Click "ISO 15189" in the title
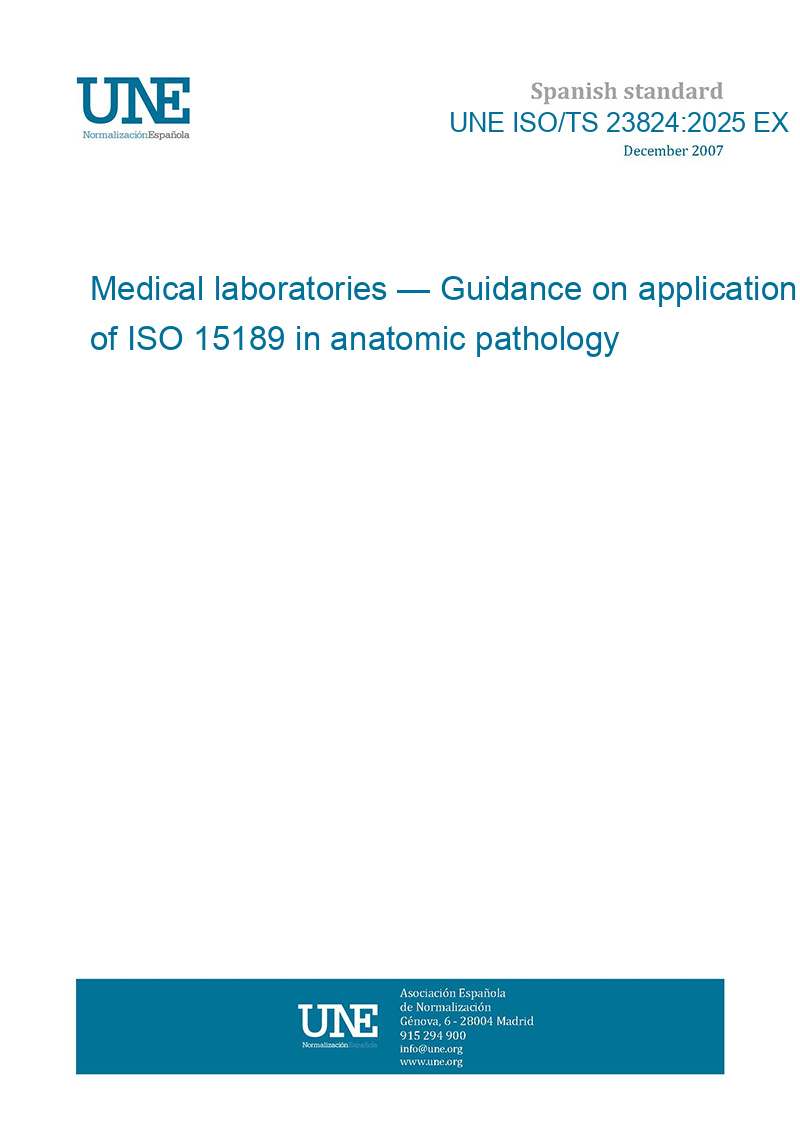Image resolution: width=800 pixels, height=1131 pixels. 203,339
